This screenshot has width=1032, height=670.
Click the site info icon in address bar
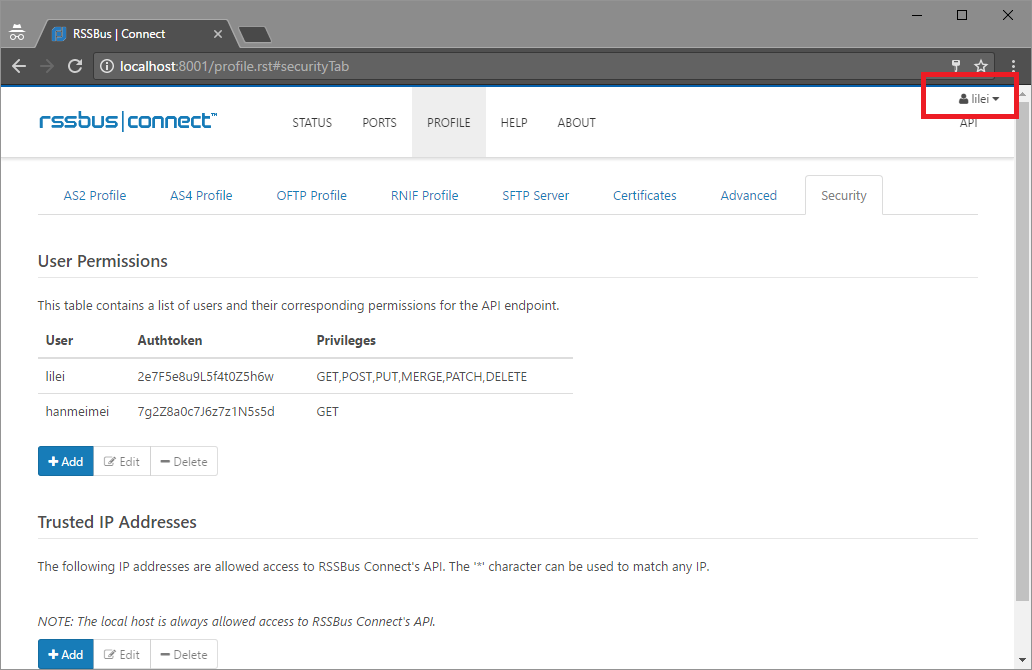tap(108, 67)
